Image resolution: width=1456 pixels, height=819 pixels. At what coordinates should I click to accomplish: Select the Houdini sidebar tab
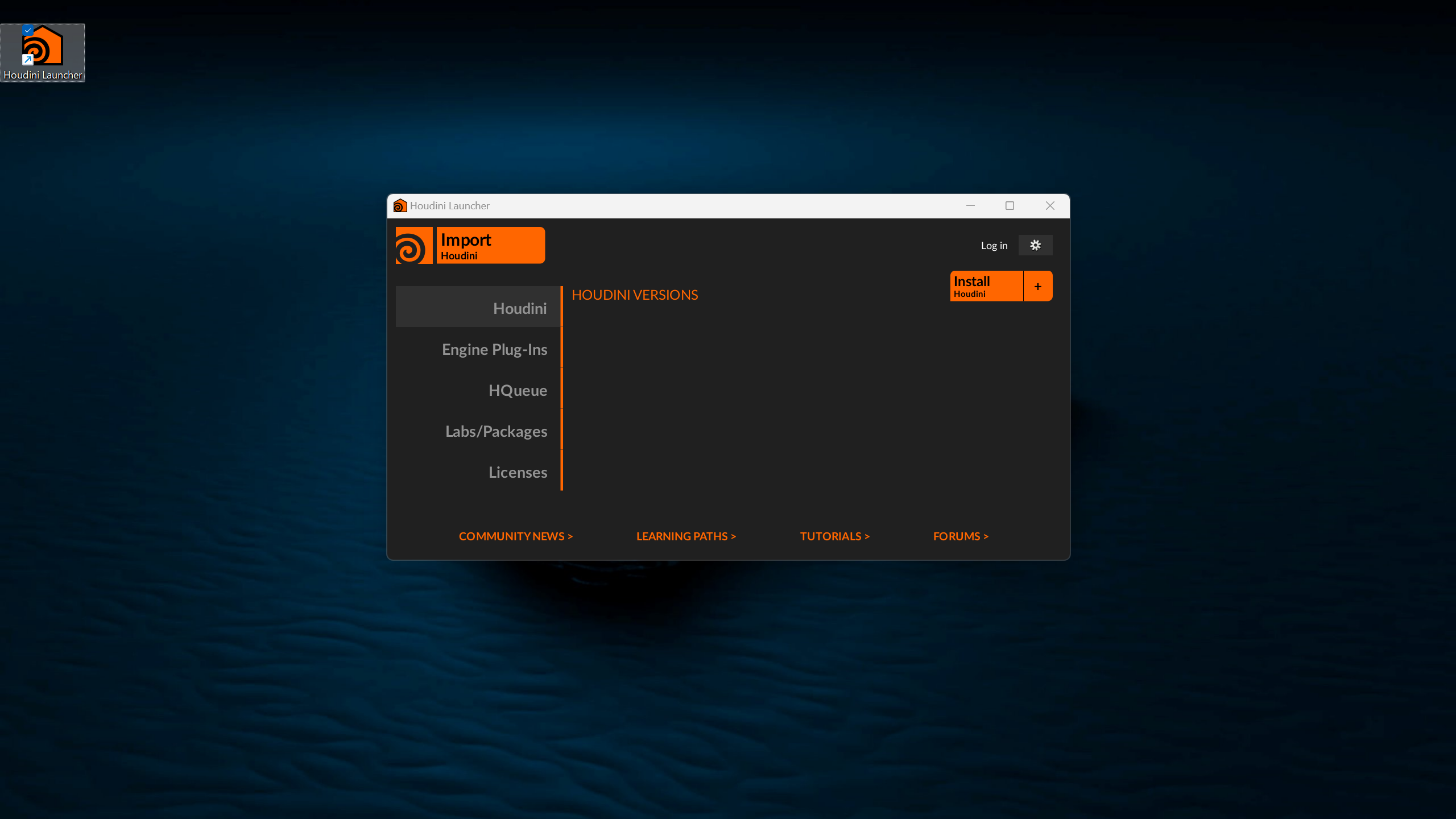click(x=478, y=307)
